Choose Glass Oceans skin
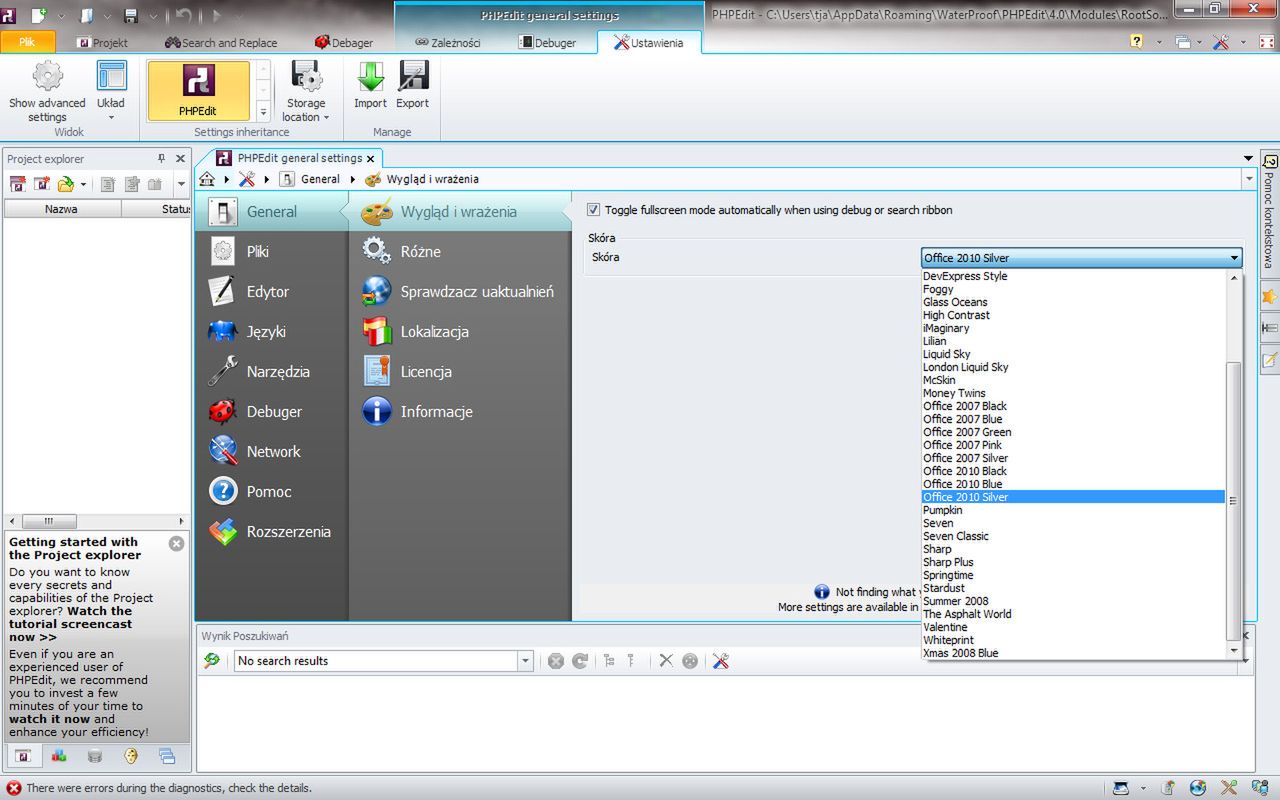The height and width of the screenshot is (800, 1280). (x=1073, y=302)
